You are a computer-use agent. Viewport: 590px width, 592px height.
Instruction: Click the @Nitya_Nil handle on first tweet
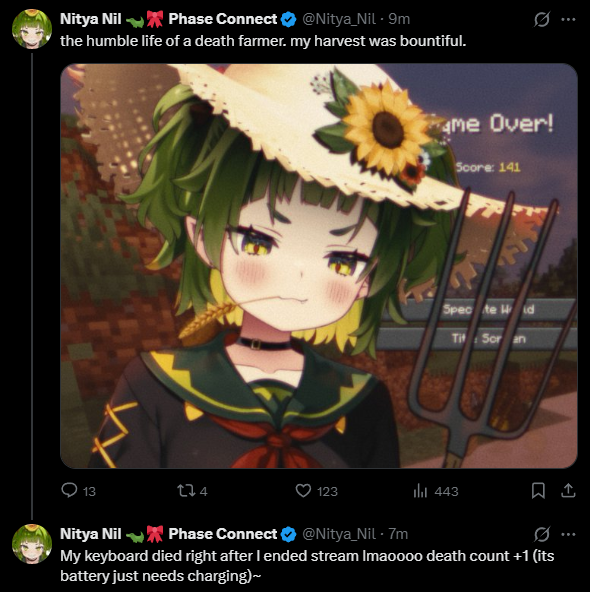coord(339,19)
